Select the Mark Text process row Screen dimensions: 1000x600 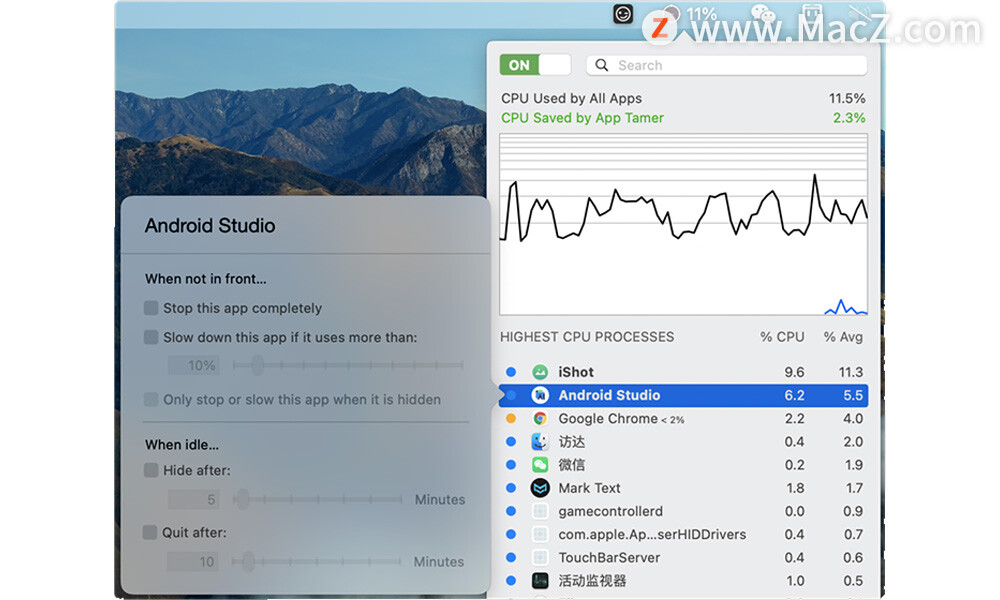point(683,488)
